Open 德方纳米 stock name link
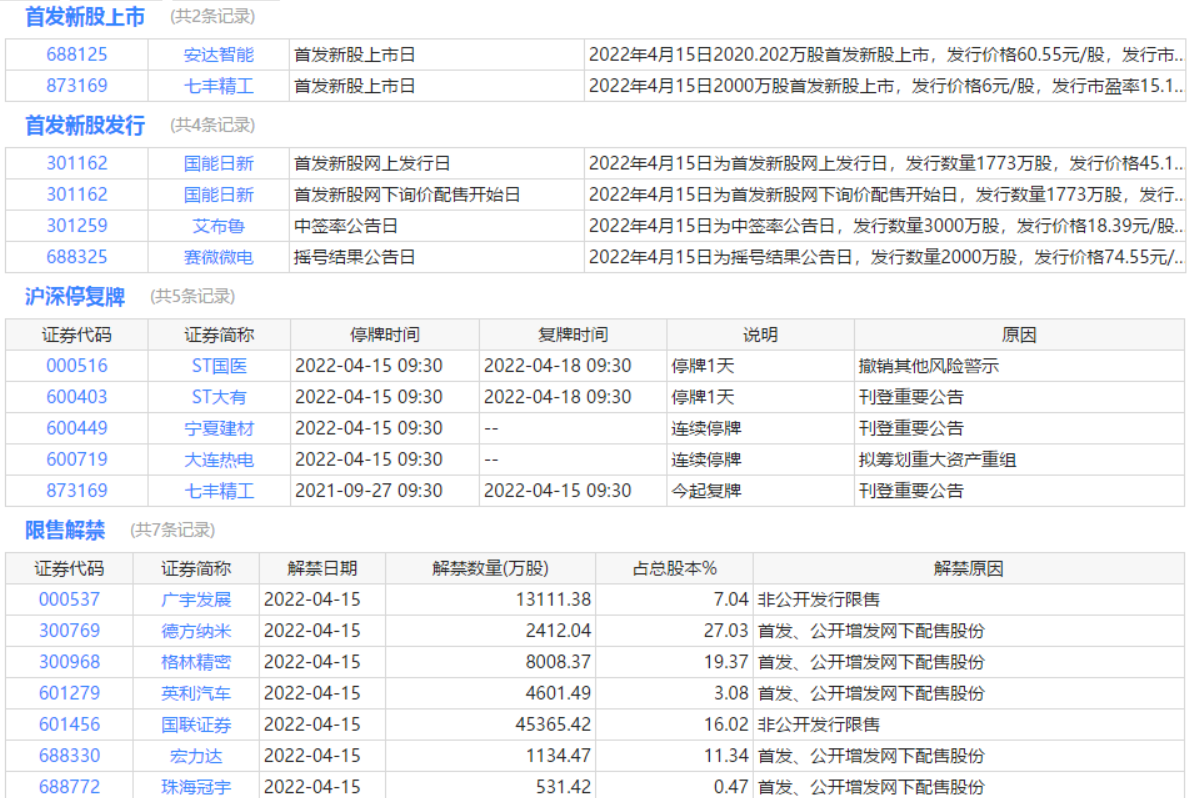The height and width of the screenshot is (798, 1198). (x=196, y=631)
